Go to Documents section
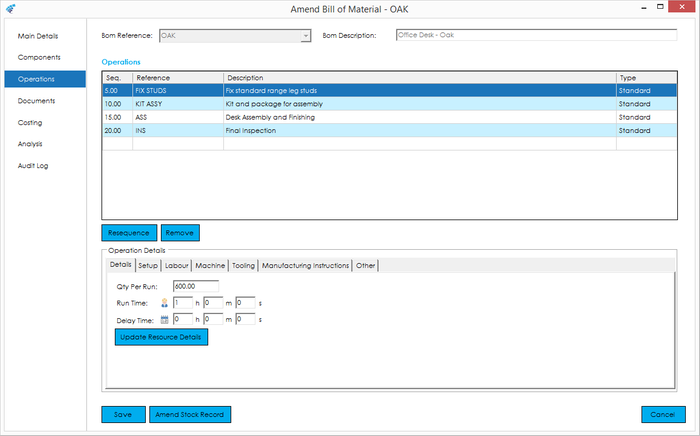This screenshot has height=436, width=700. click(x=37, y=101)
